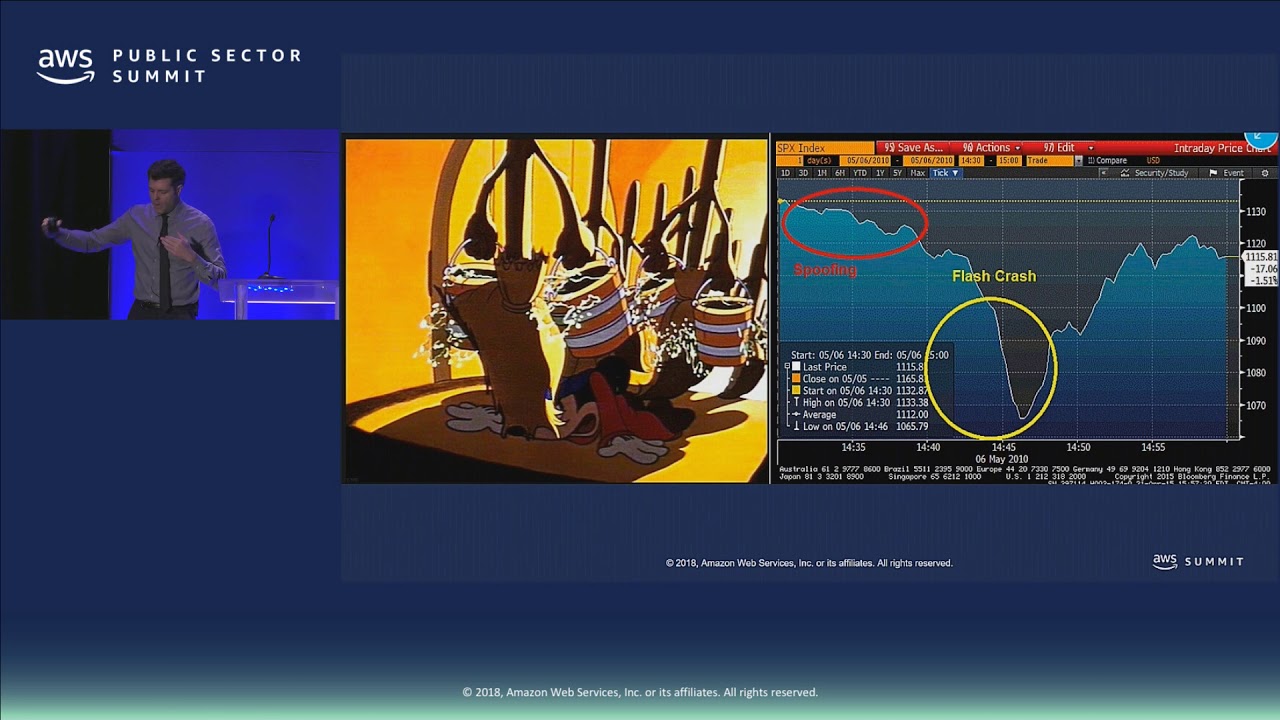
Task: Click the 14:55 time axis label
Action: 1153,447
